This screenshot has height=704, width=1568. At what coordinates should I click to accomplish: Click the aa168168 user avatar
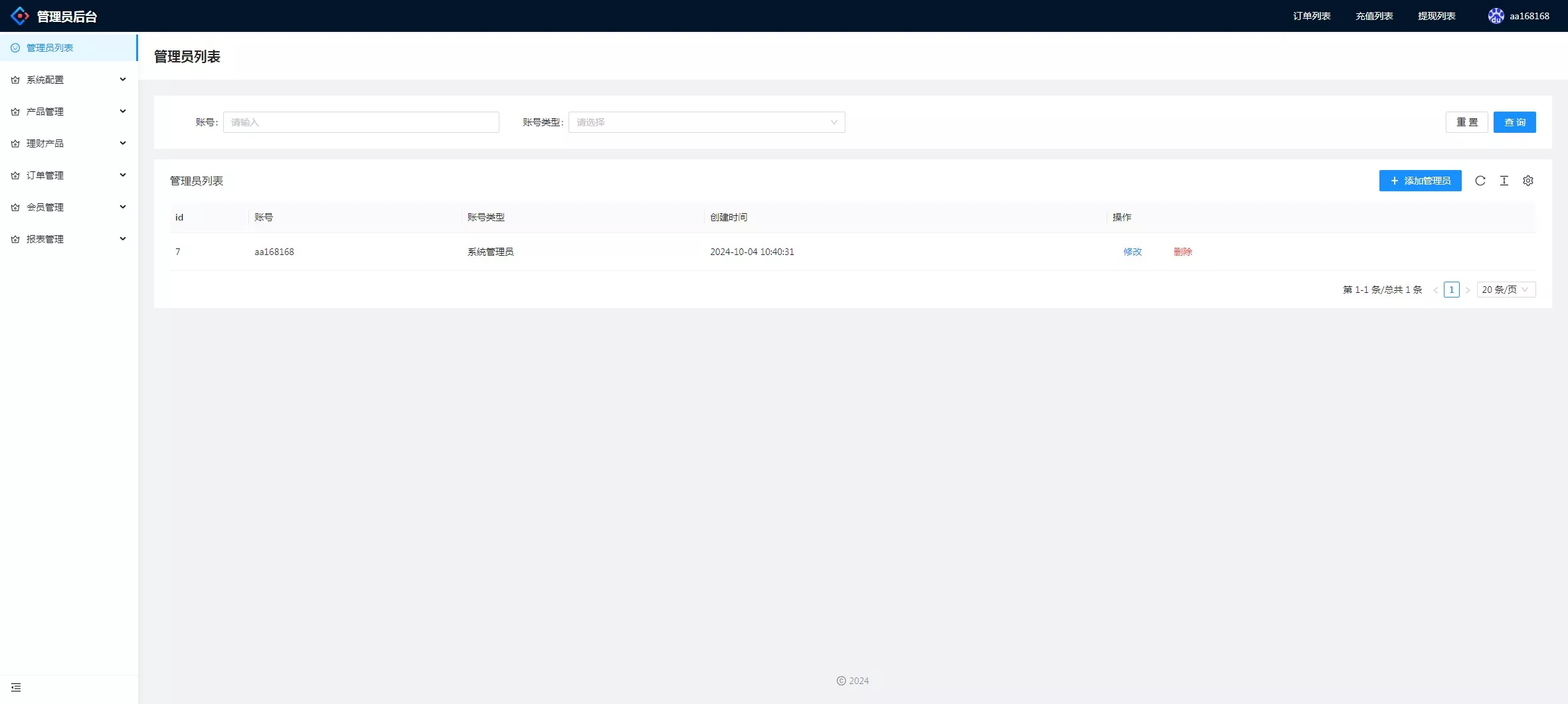click(x=1495, y=16)
